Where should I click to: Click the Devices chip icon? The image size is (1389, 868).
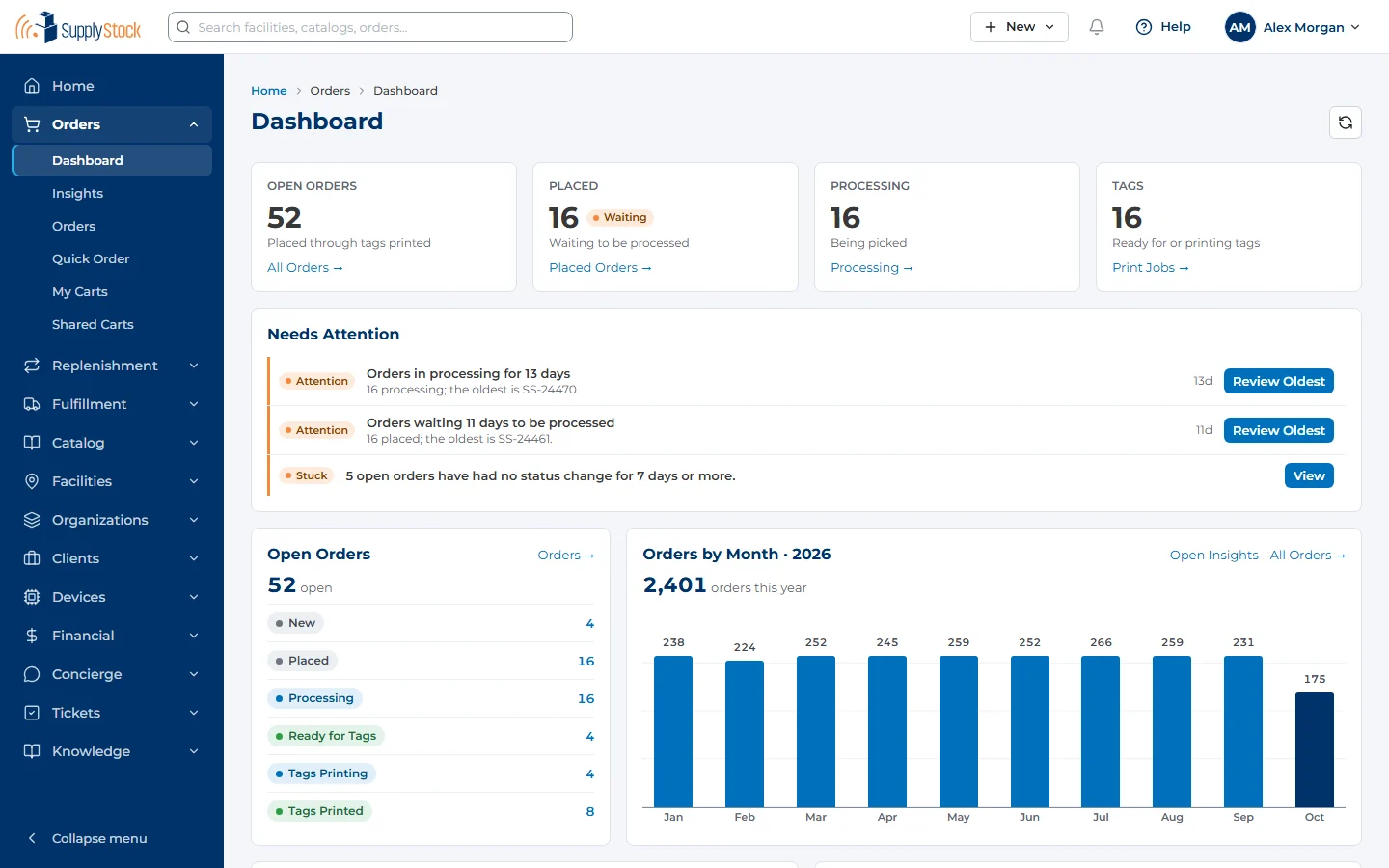point(32,597)
